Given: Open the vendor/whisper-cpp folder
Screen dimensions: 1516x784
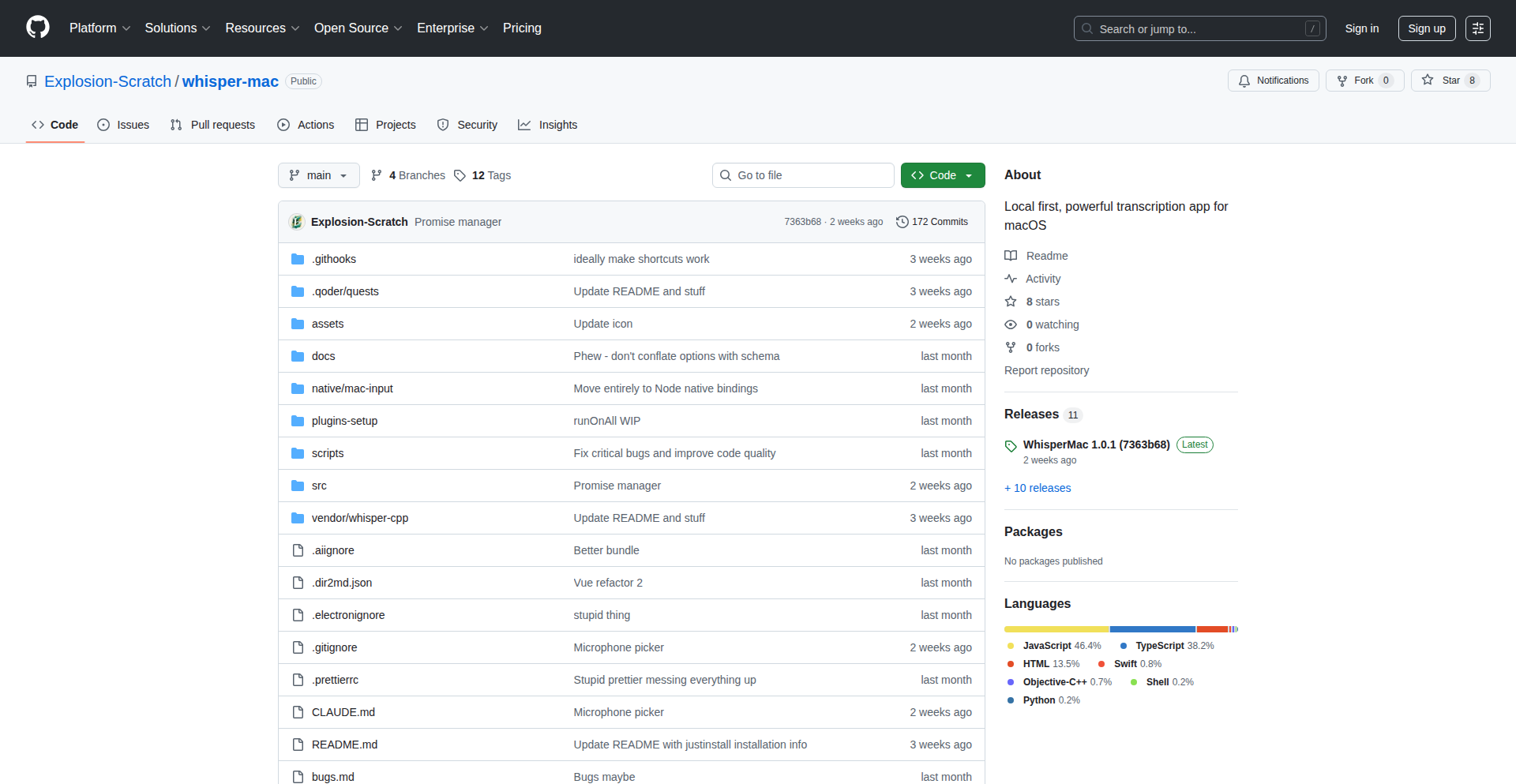Looking at the screenshot, I should 360,518.
